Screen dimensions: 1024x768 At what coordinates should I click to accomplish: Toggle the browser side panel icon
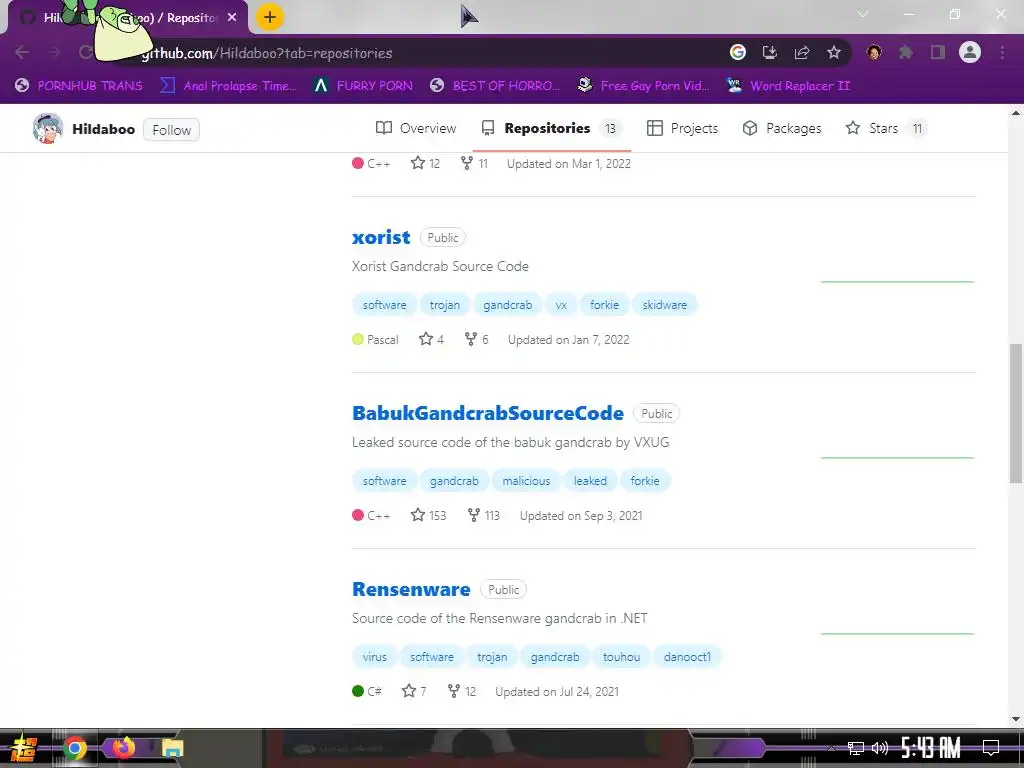pyautogui.click(x=938, y=52)
